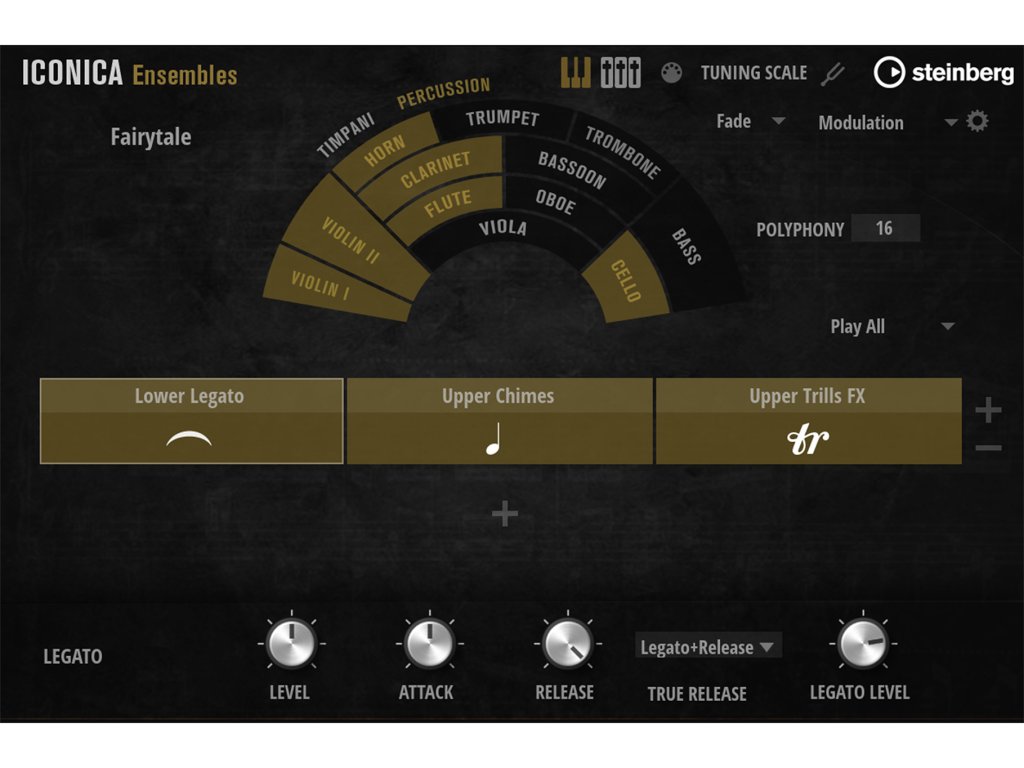Screen dimensions: 1024x768
Task: Click the Polyphony value field
Action: pos(884,229)
